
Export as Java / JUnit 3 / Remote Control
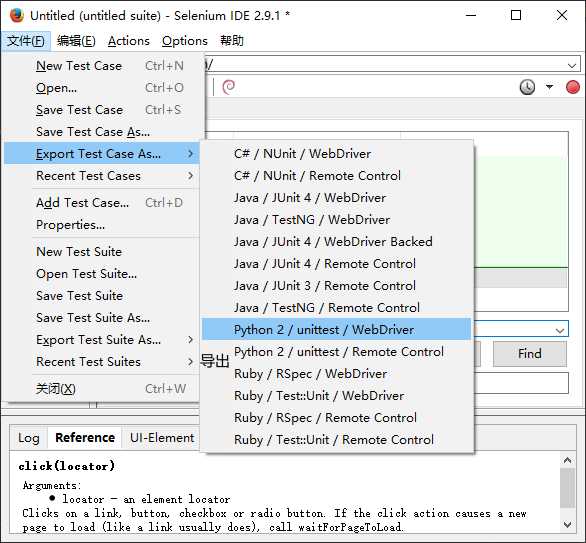(337, 286)
